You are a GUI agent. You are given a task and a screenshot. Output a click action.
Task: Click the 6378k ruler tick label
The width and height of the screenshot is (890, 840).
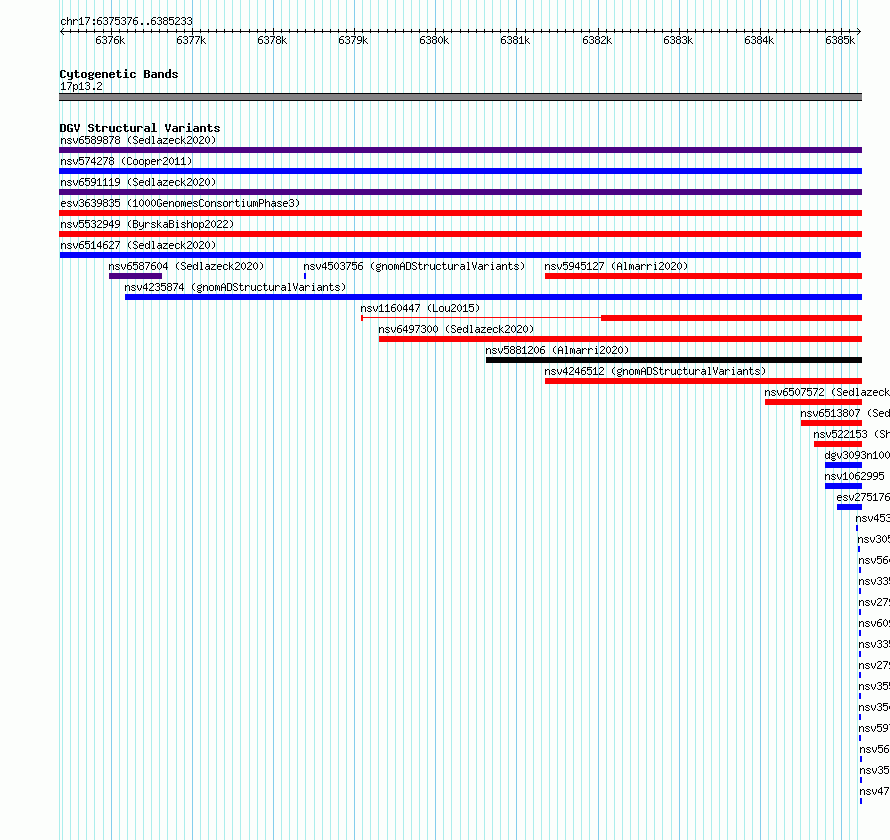point(272,40)
